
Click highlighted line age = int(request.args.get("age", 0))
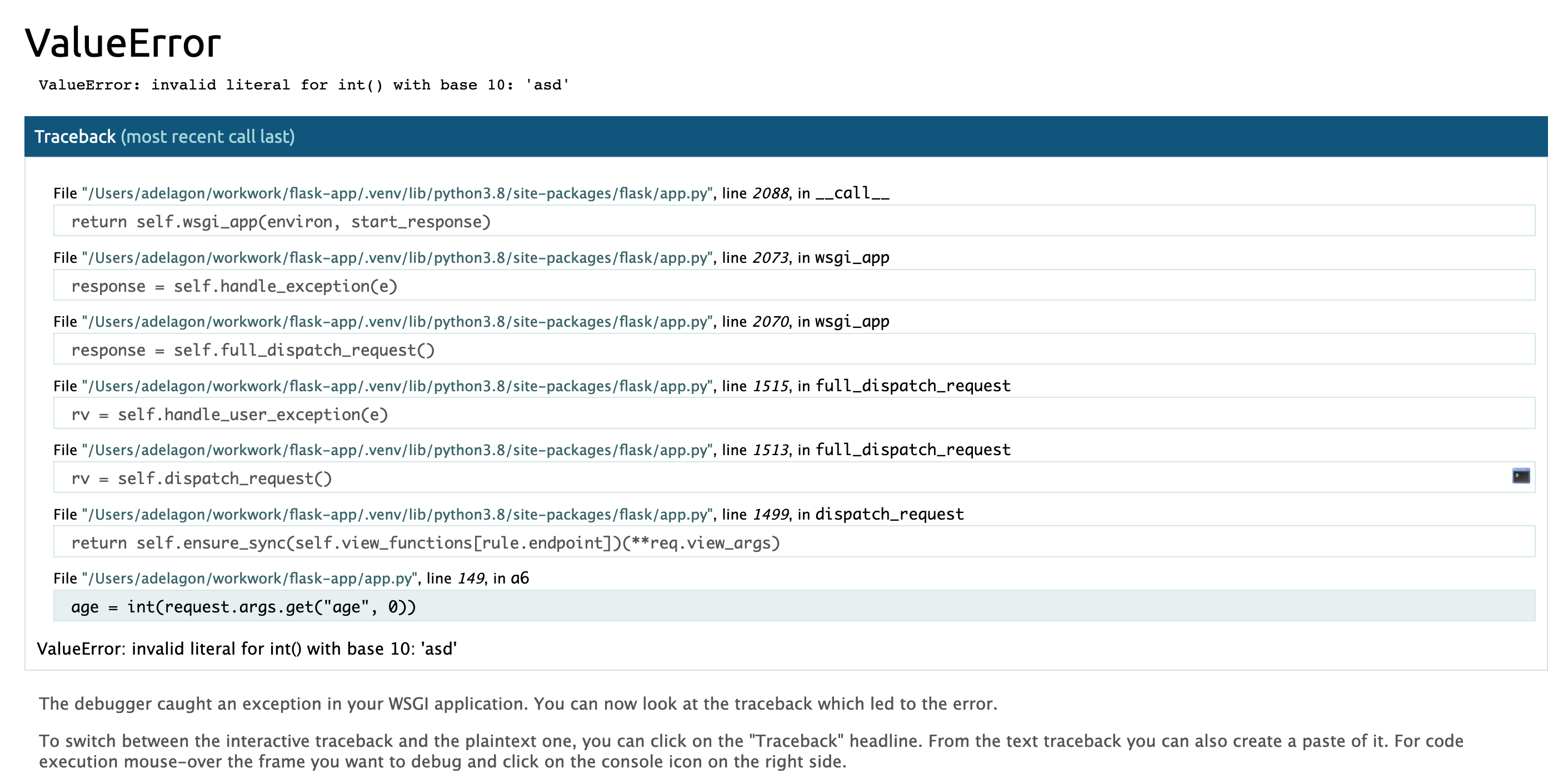click(x=794, y=606)
